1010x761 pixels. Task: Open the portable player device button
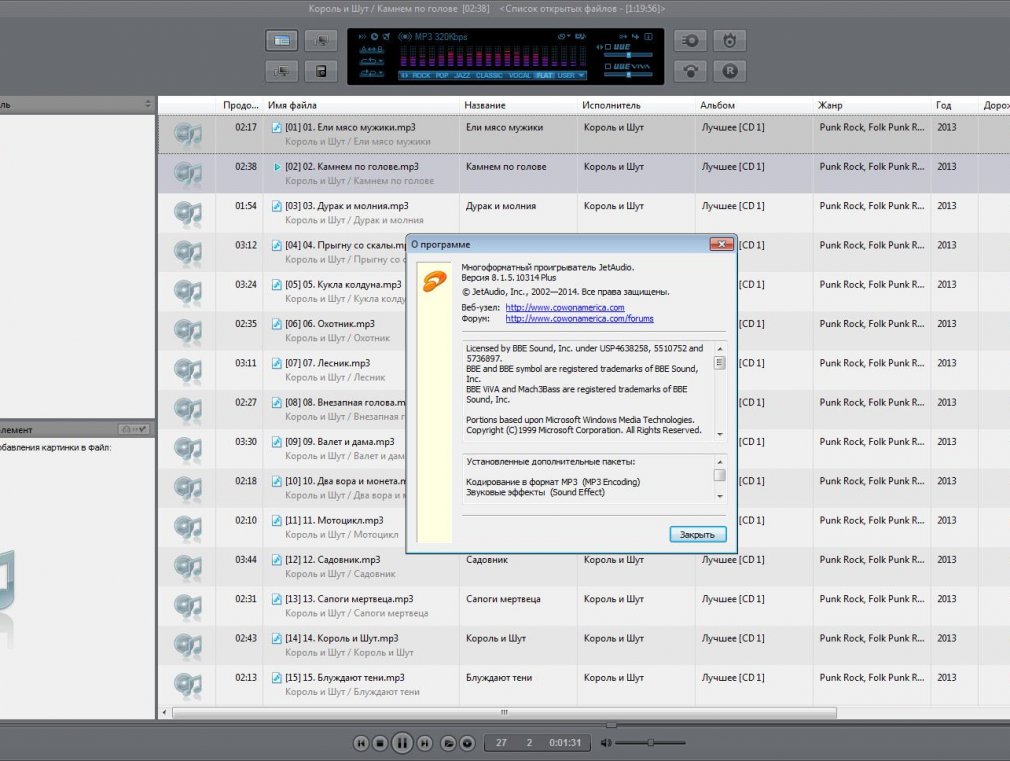point(321,71)
